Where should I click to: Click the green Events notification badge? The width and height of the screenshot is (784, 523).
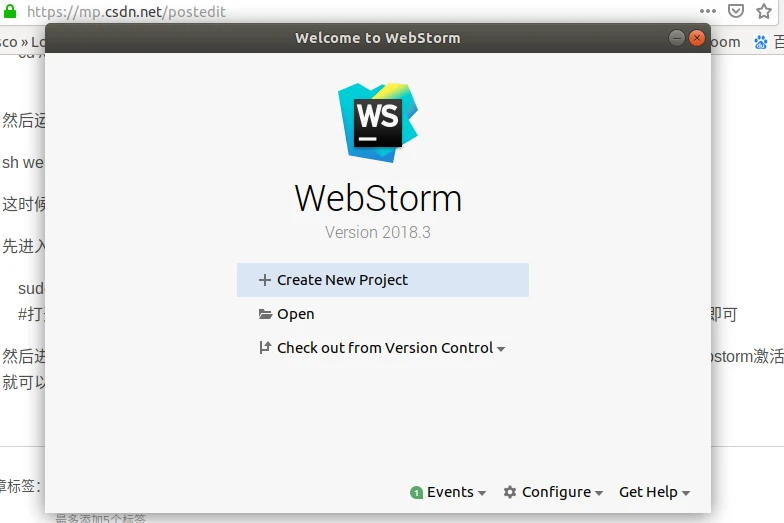tap(416, 492)
